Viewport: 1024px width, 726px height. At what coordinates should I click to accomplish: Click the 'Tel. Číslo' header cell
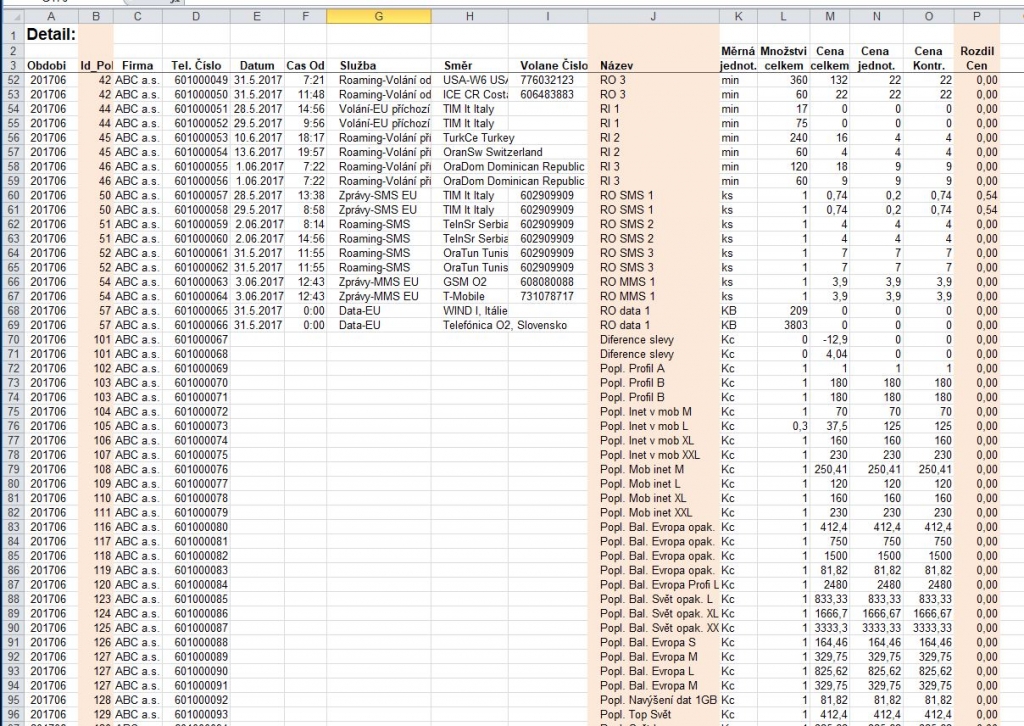[x=196, y=65]
